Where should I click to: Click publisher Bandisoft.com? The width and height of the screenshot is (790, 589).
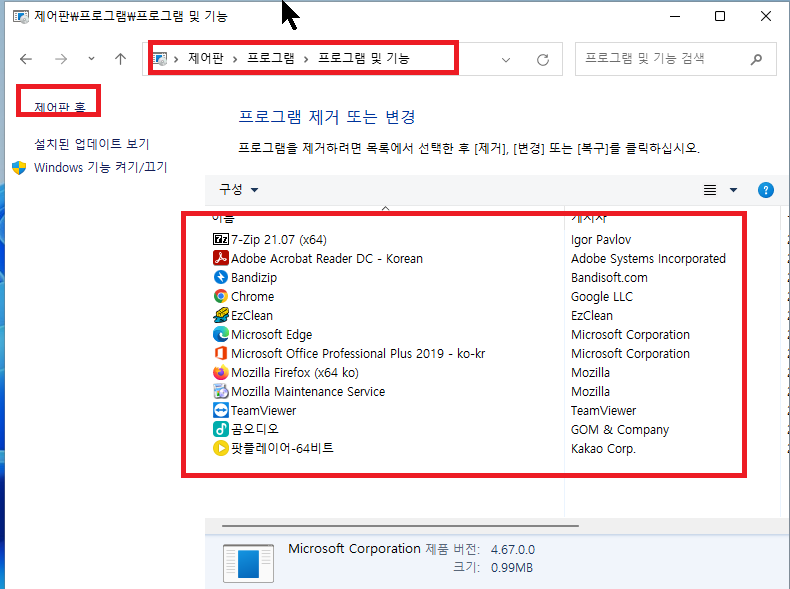pos(609,278)
